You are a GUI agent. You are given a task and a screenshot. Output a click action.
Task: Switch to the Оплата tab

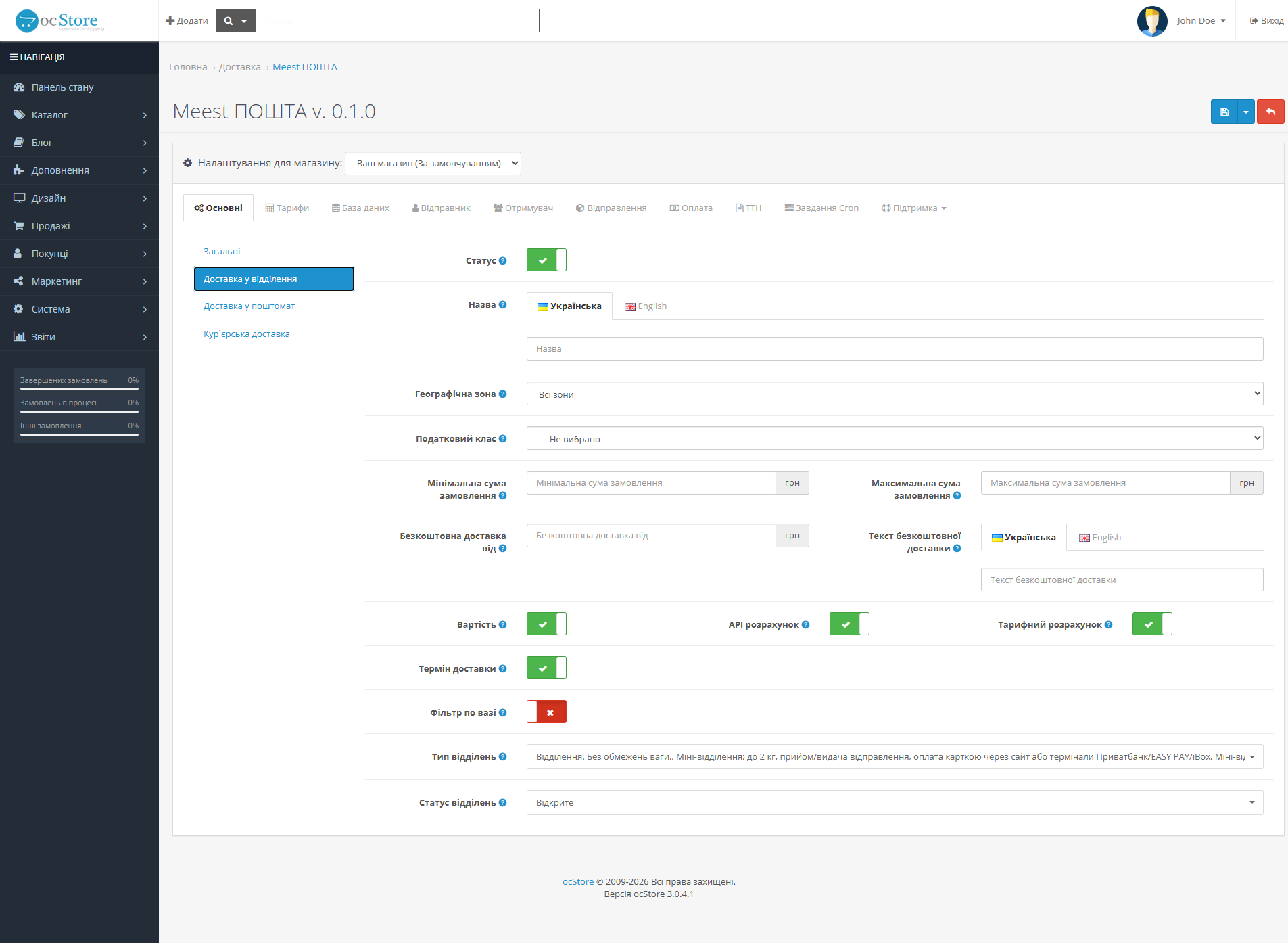691,208
